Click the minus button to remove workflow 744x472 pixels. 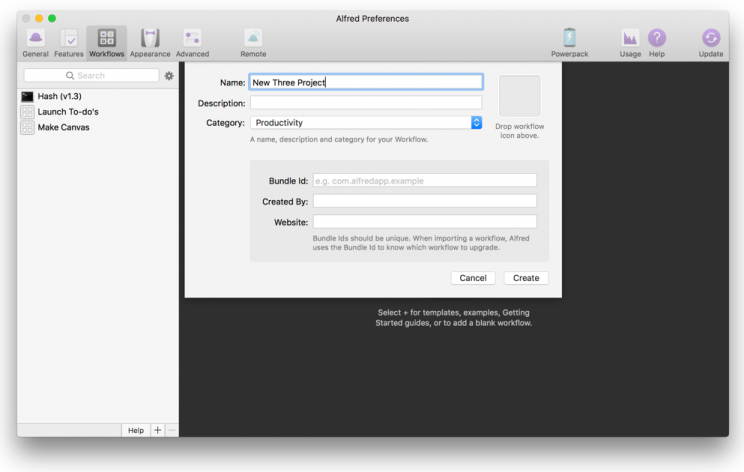point(172,430)
